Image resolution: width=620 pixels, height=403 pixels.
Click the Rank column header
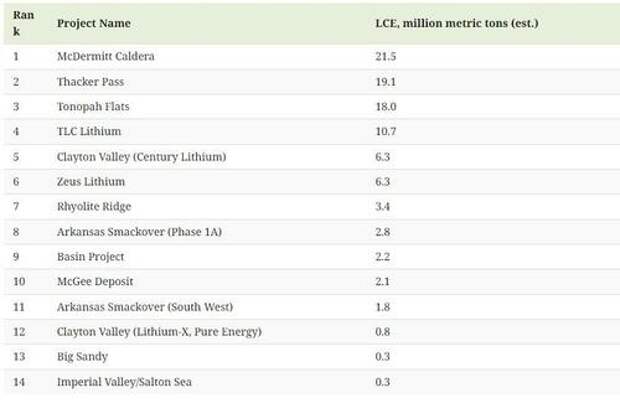[x=23, y=23]
